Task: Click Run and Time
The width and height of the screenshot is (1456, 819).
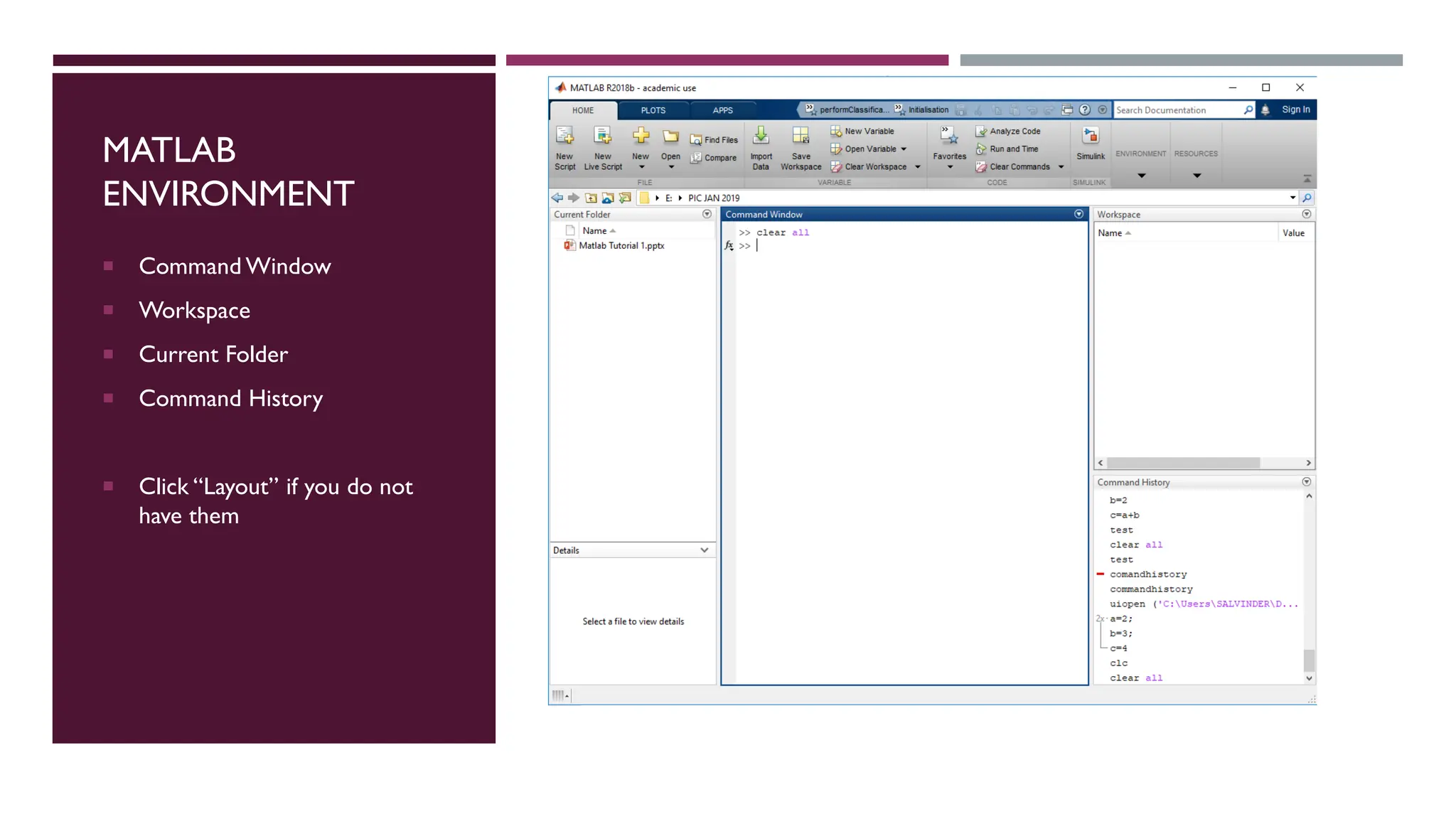Action: (x=1007, y=149)
